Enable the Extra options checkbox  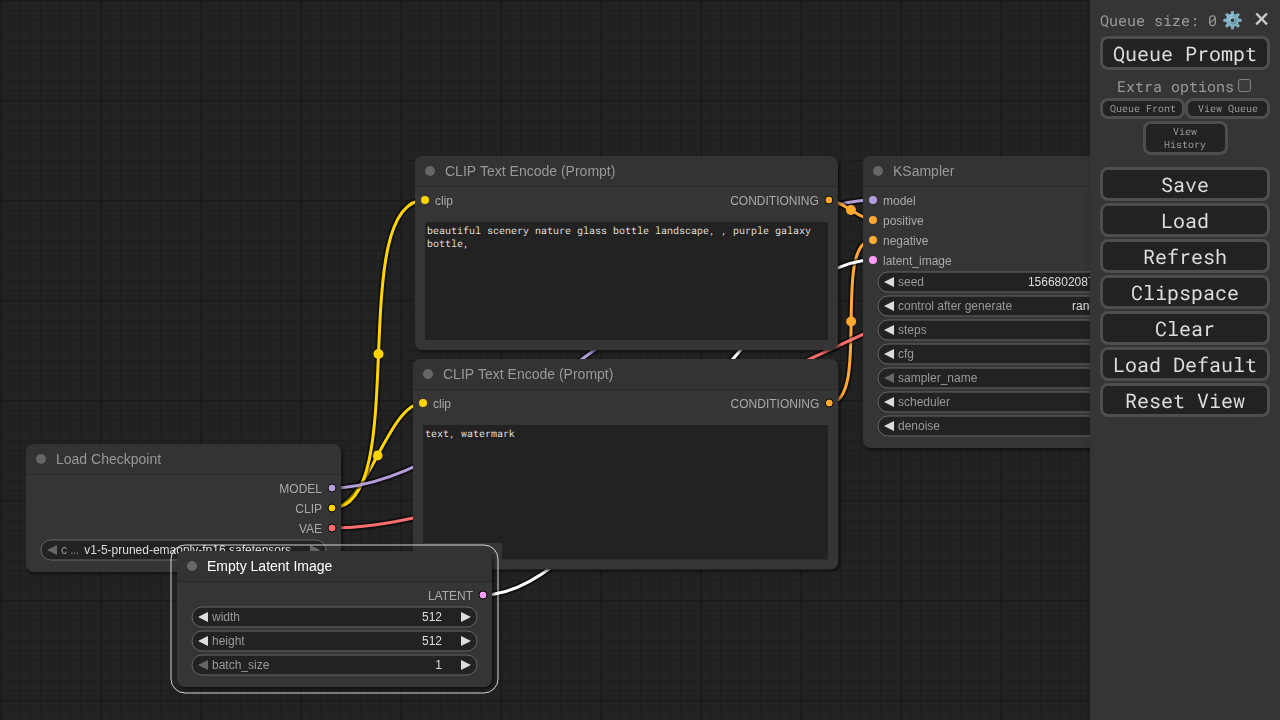coord(1244,86)
